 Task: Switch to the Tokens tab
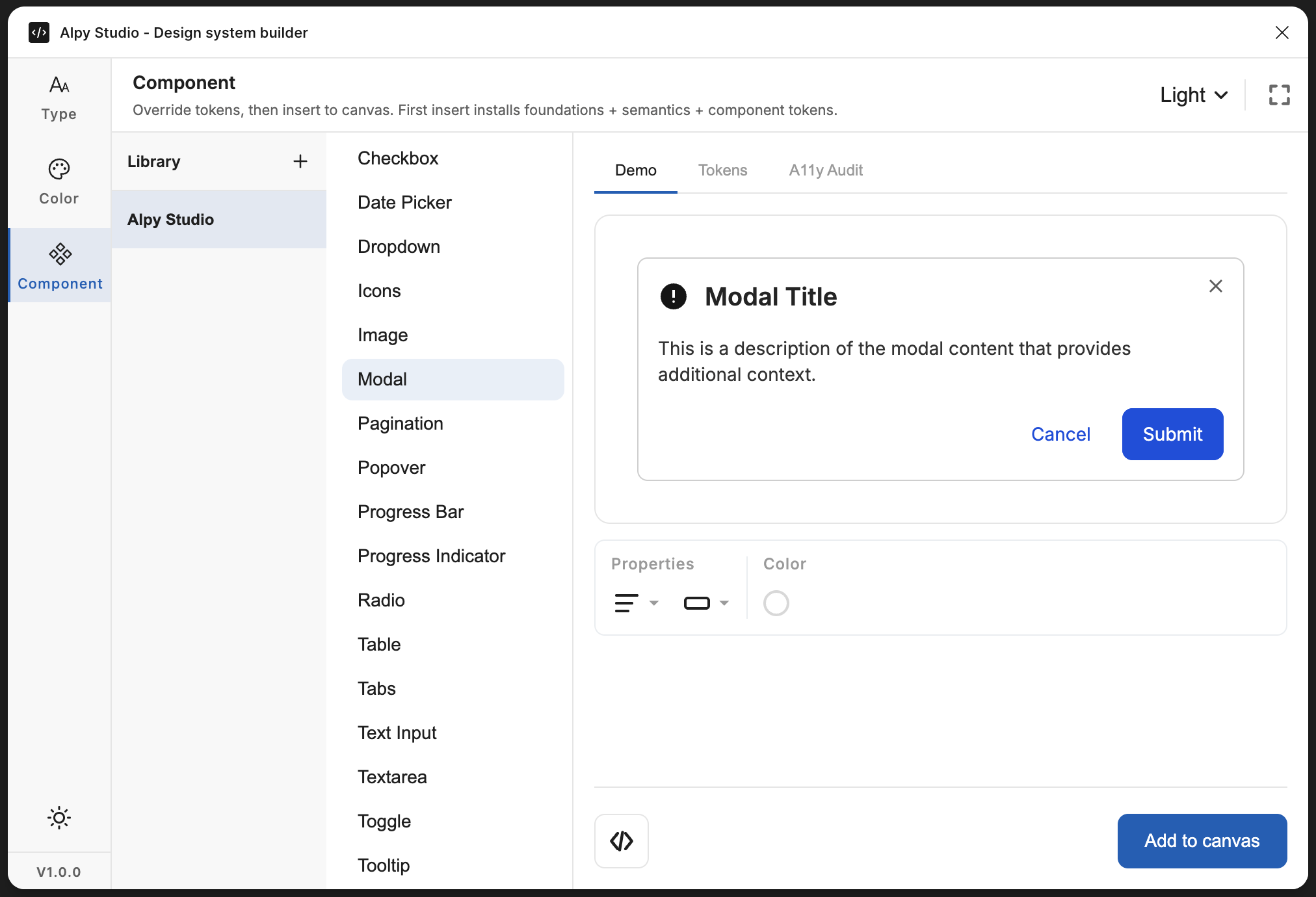722,170
